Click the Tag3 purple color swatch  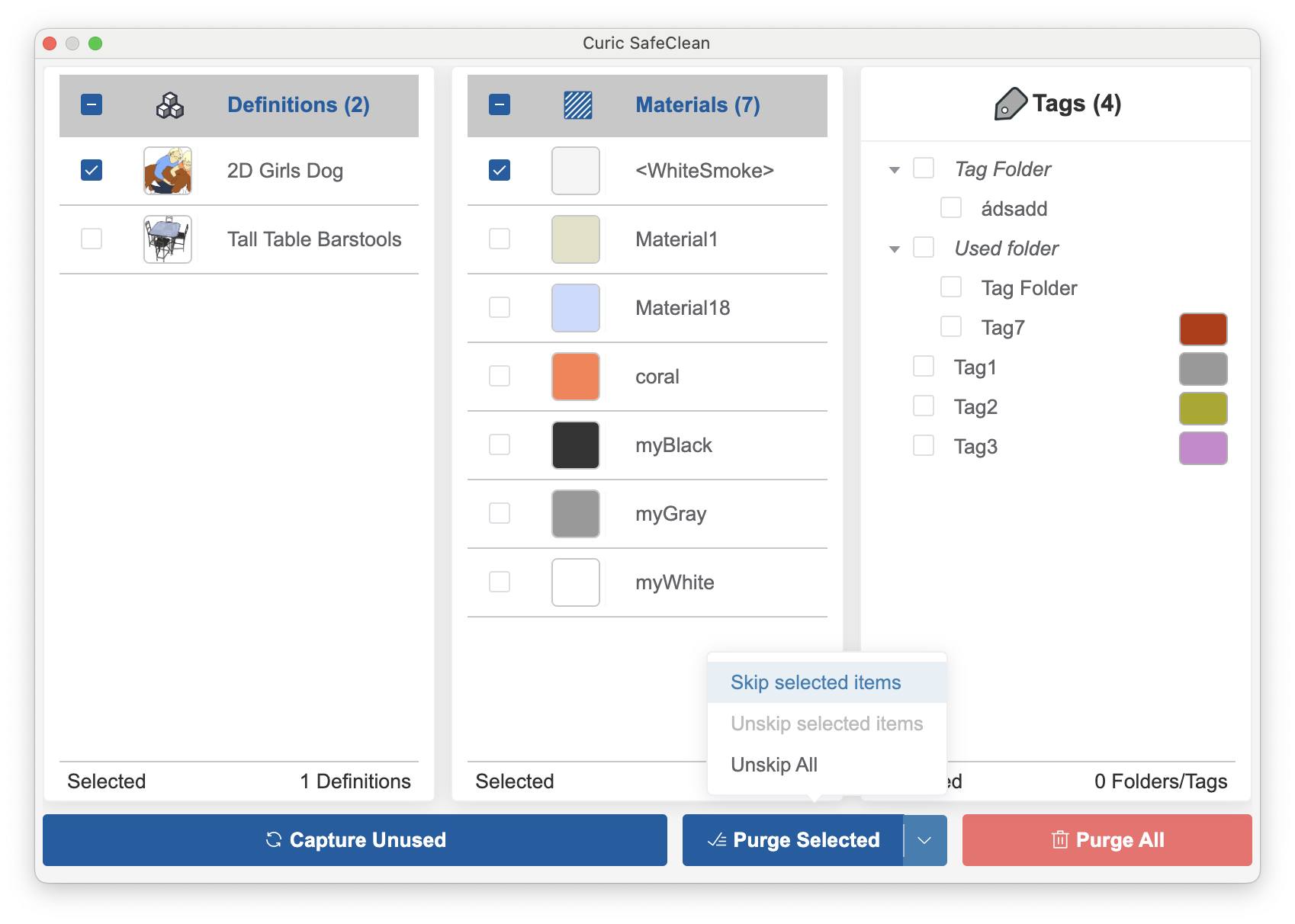click(1203, 448)
